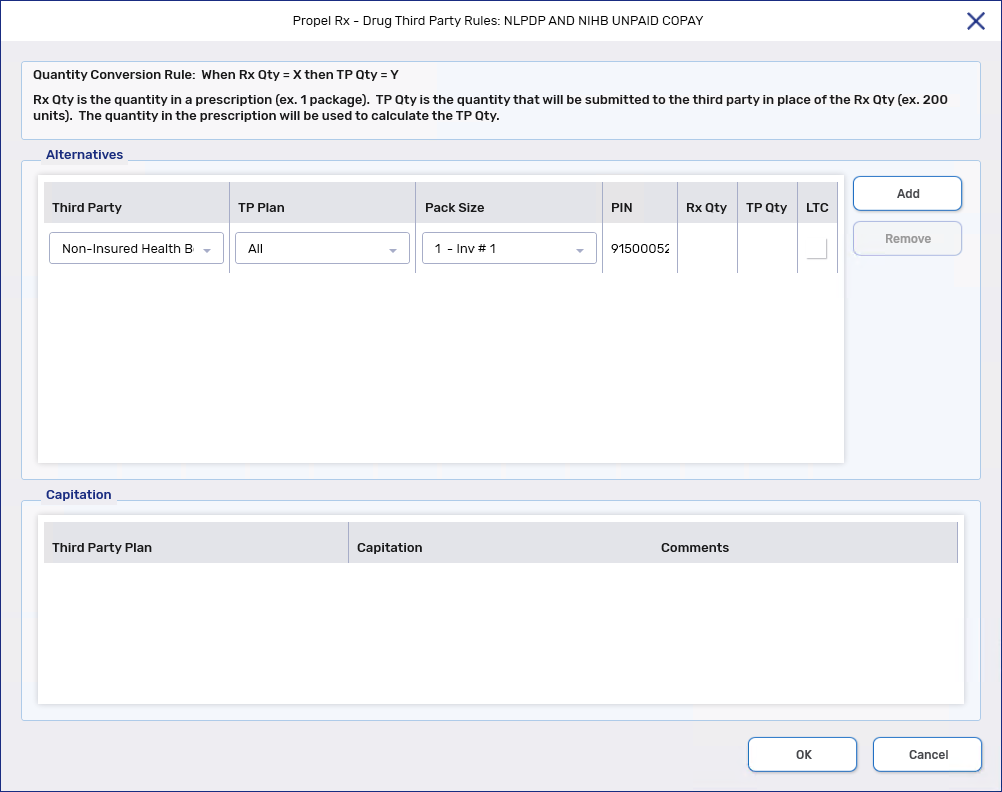
Task: Click the Rx Qty column header
Action: pos(706,208)
